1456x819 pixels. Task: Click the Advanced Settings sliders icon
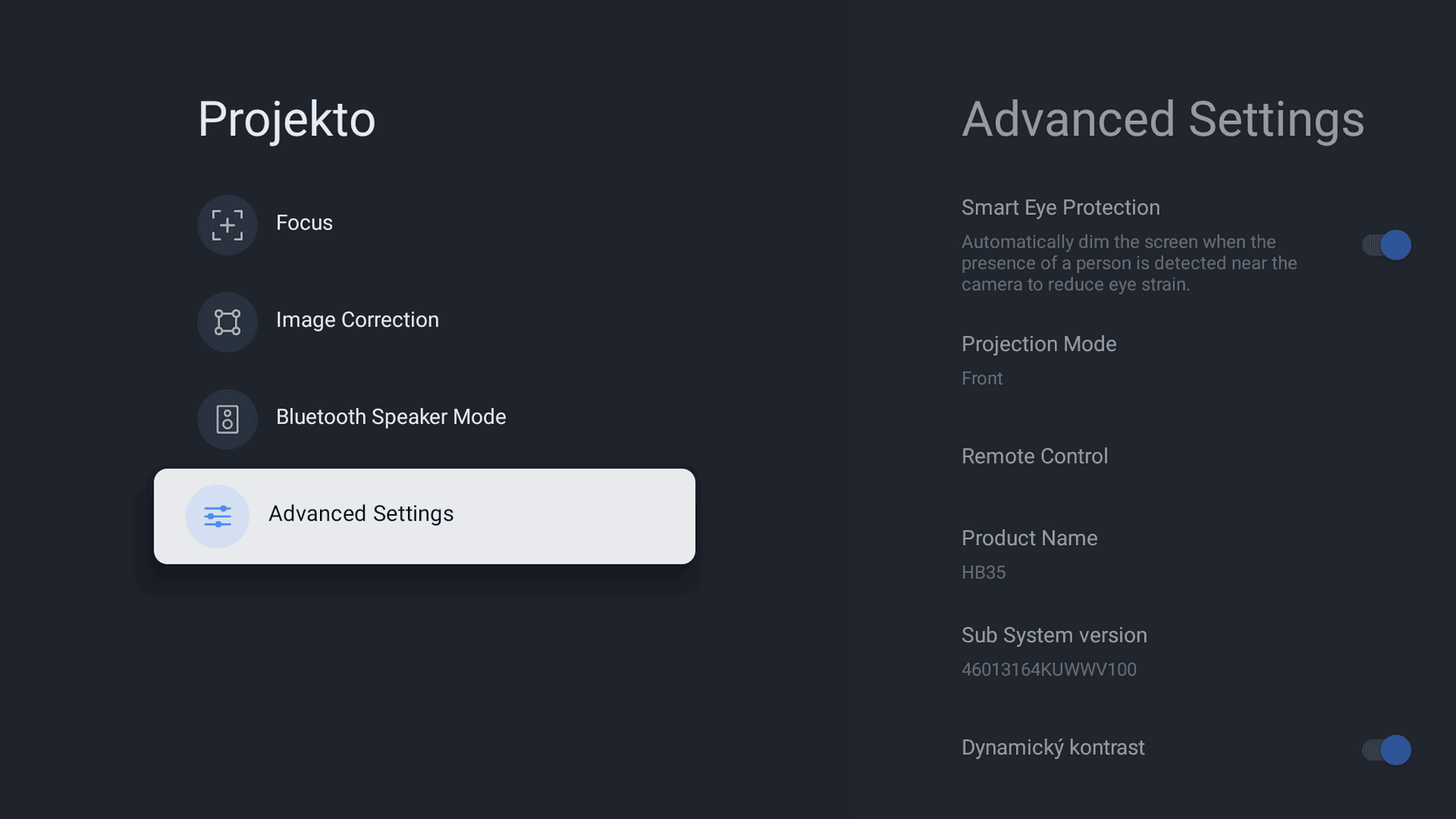coord(218,516)
